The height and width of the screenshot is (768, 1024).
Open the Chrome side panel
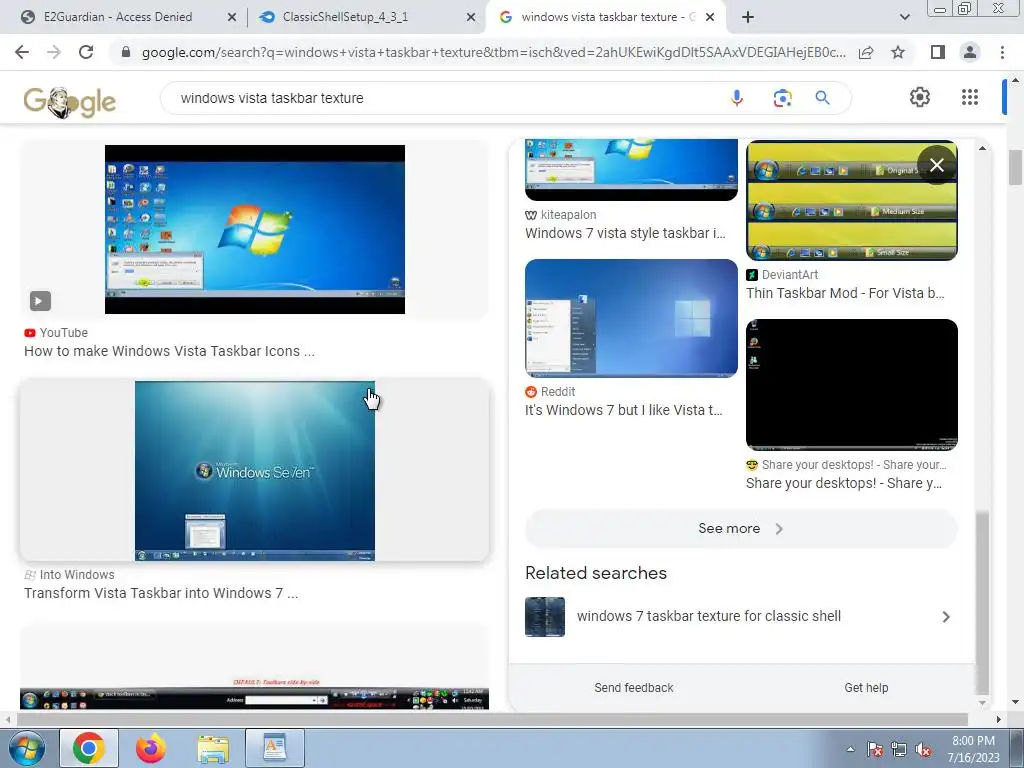click(x=938, y=52)
